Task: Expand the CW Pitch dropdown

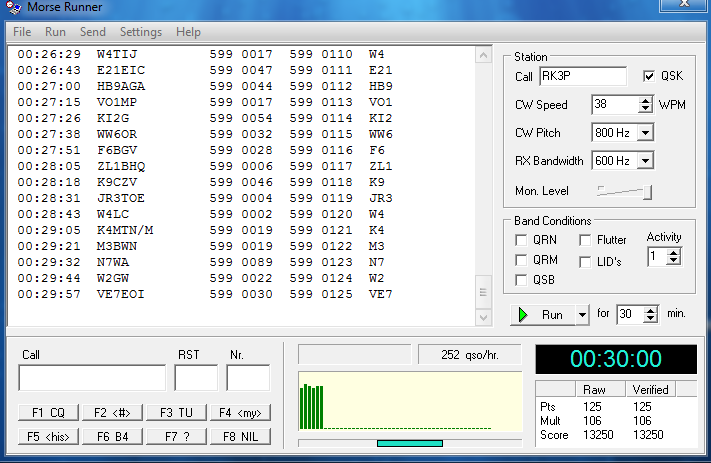Action: coord(645,132)
